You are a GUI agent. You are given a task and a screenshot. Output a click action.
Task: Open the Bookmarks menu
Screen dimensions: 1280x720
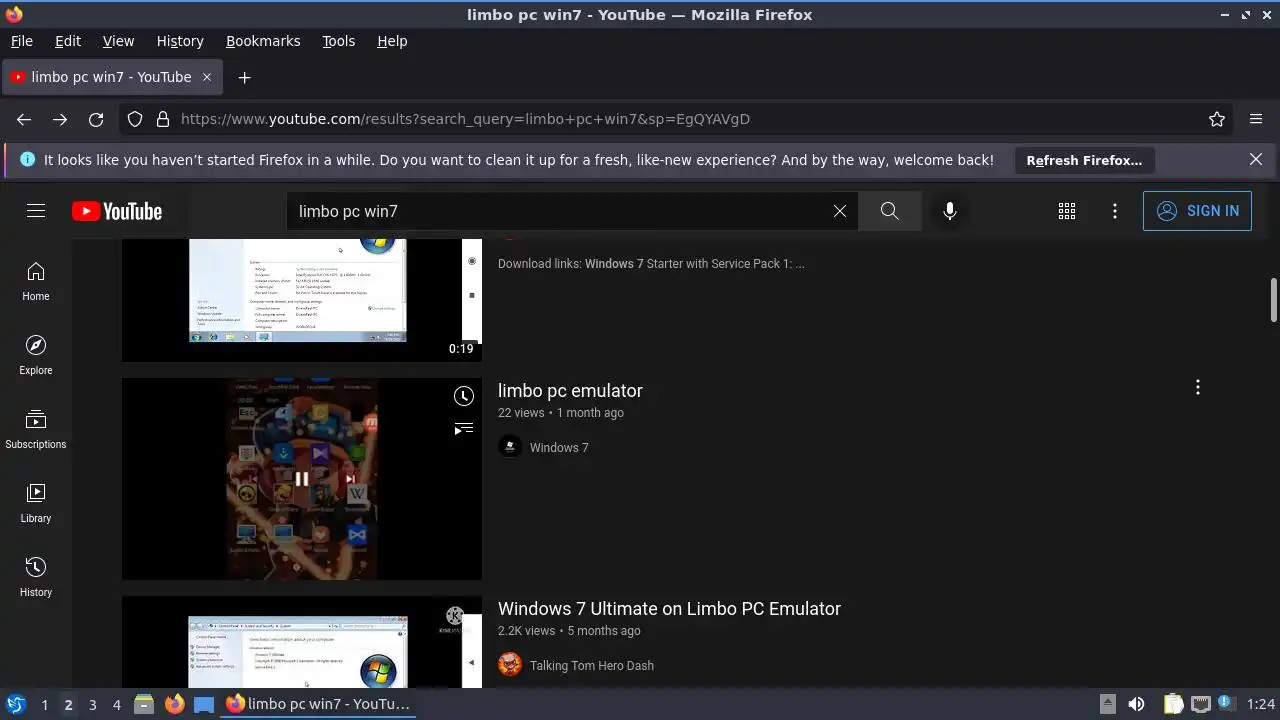click(x=263, y=41)
